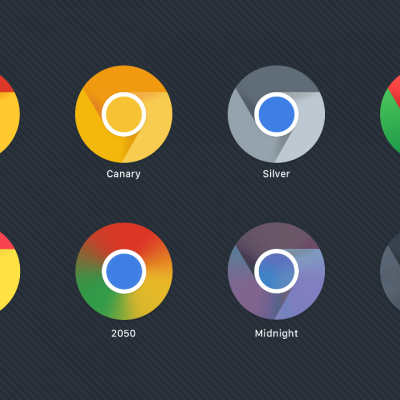Click the "Silver" text label
The width and height of the screenshot is (400, 400).
pos(276,174)
